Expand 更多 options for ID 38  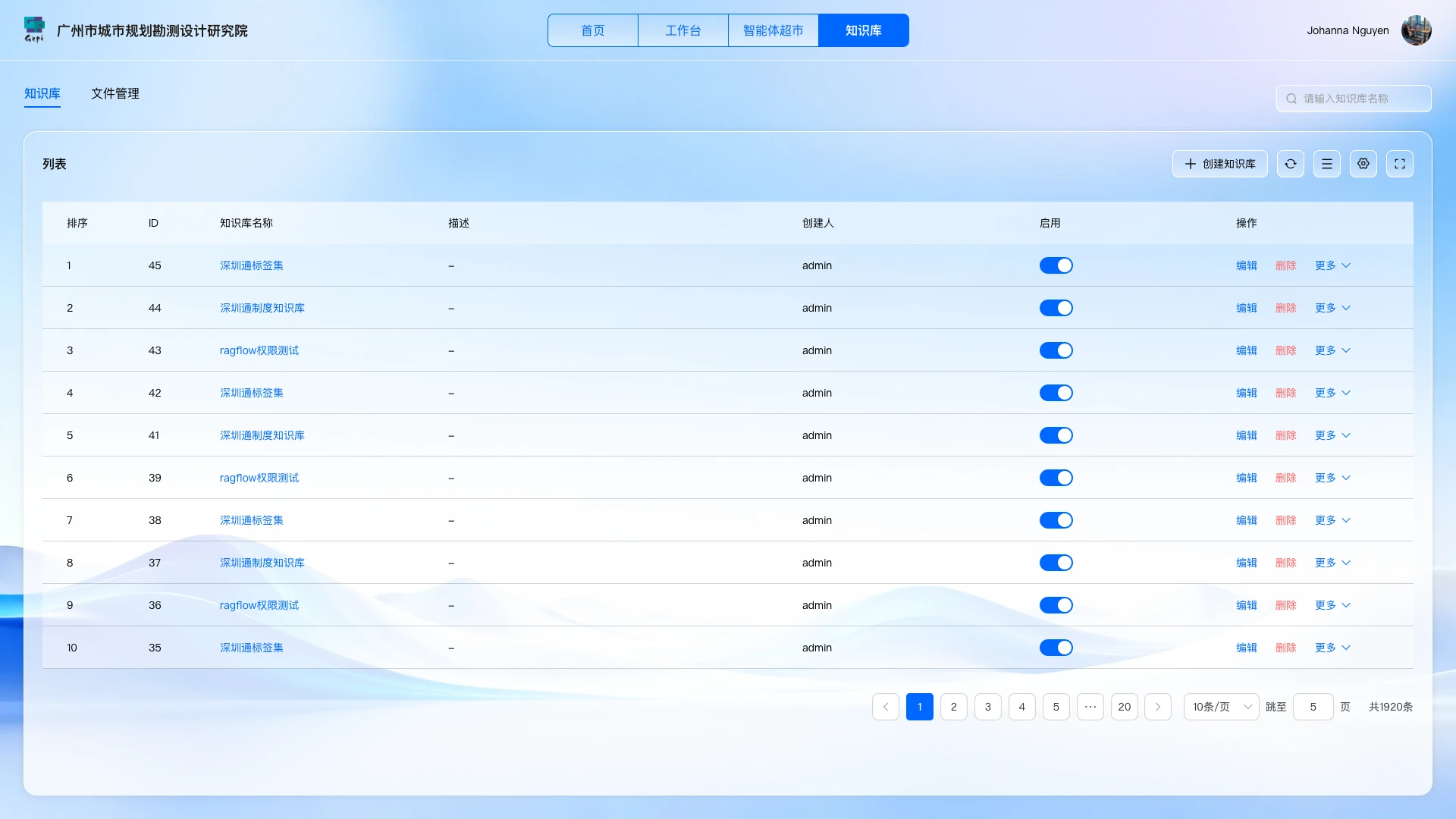tap(1332, 520)
